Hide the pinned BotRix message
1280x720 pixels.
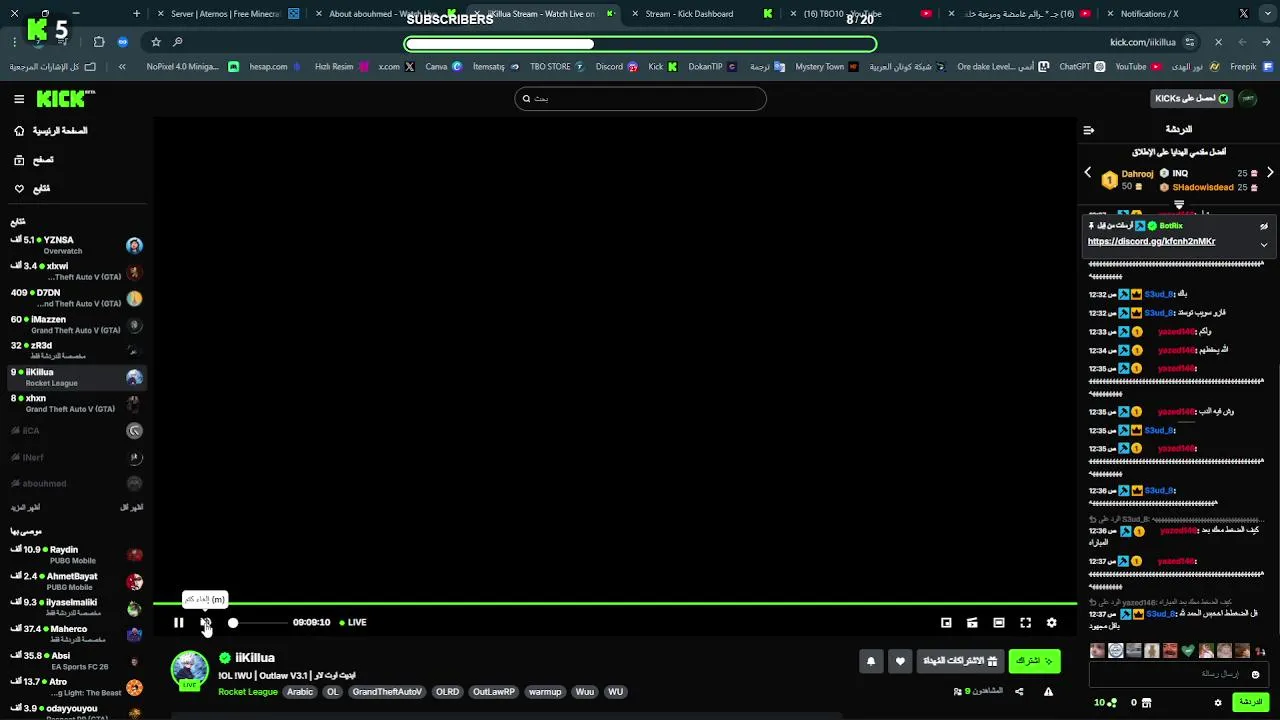[1264, 226]
